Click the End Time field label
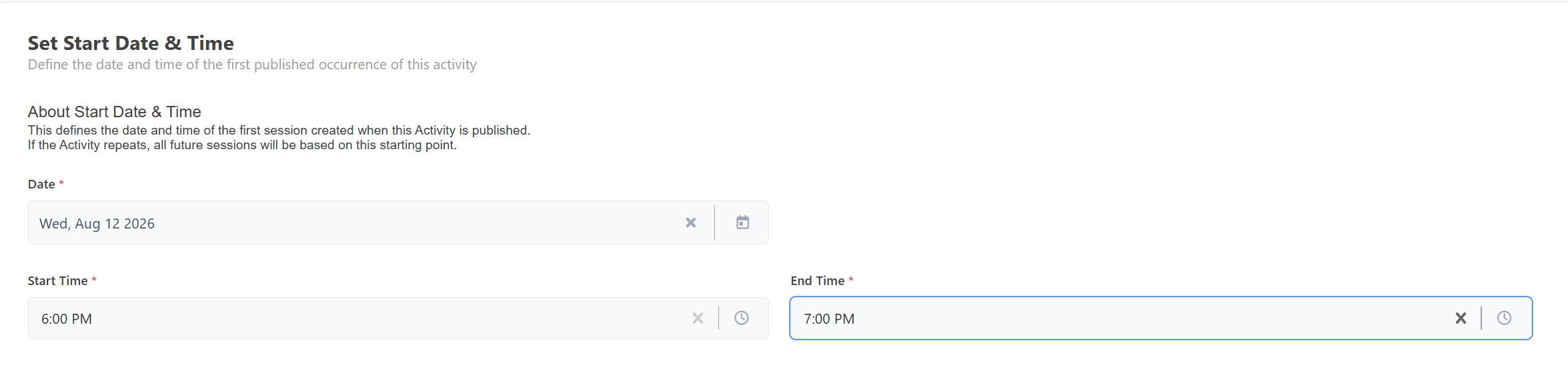 click(818, 281)
